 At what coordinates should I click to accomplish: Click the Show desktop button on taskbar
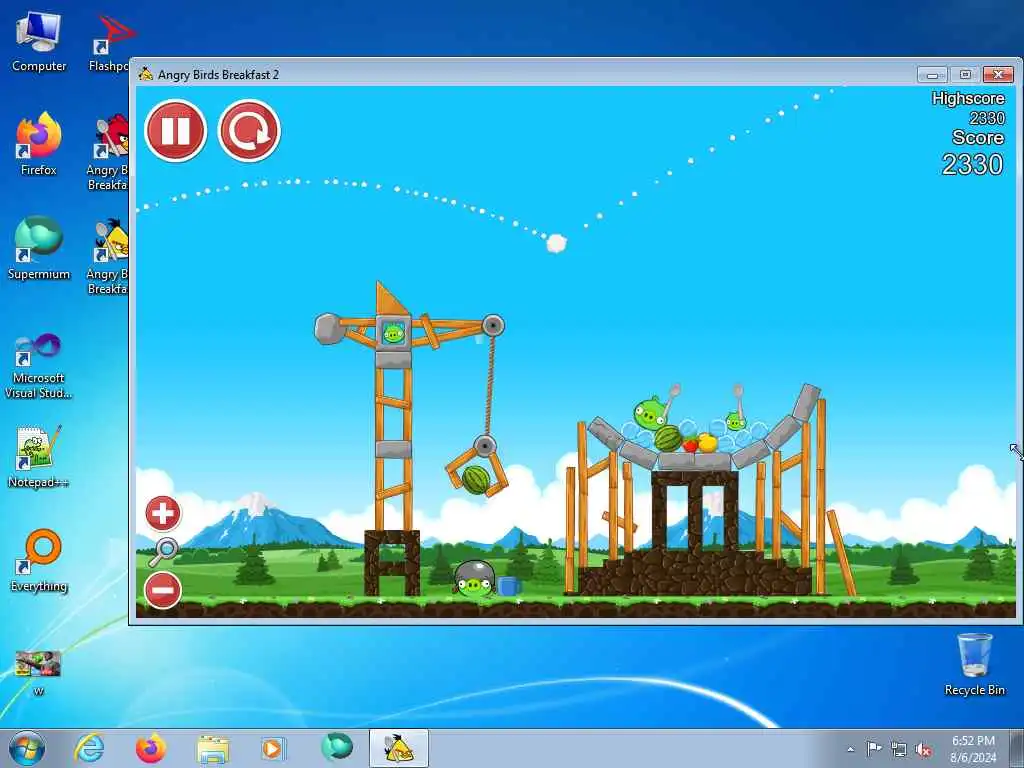(x=1017, y=748)
